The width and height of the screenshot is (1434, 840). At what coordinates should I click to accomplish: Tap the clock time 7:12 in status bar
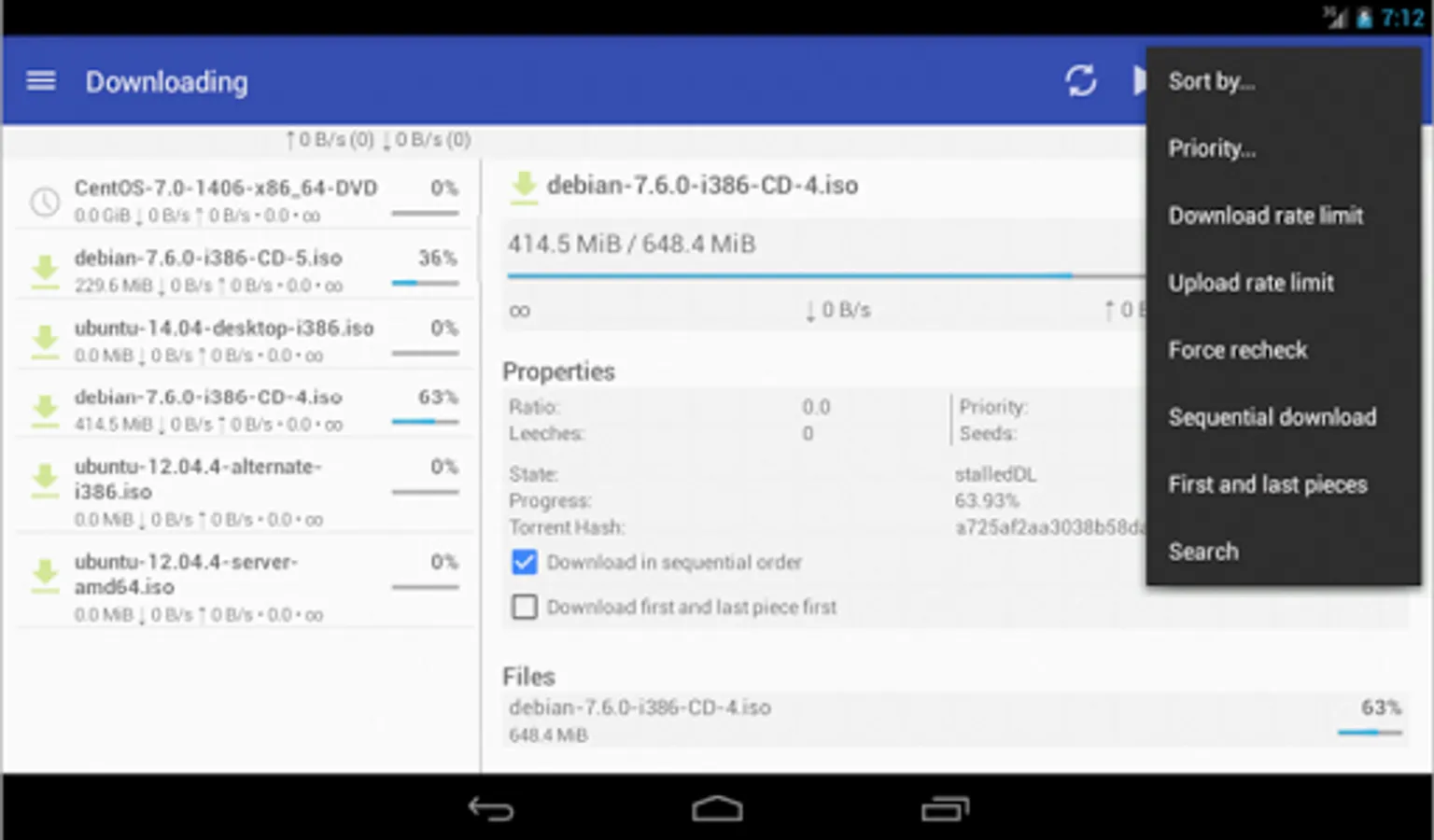coord(1402,18)
